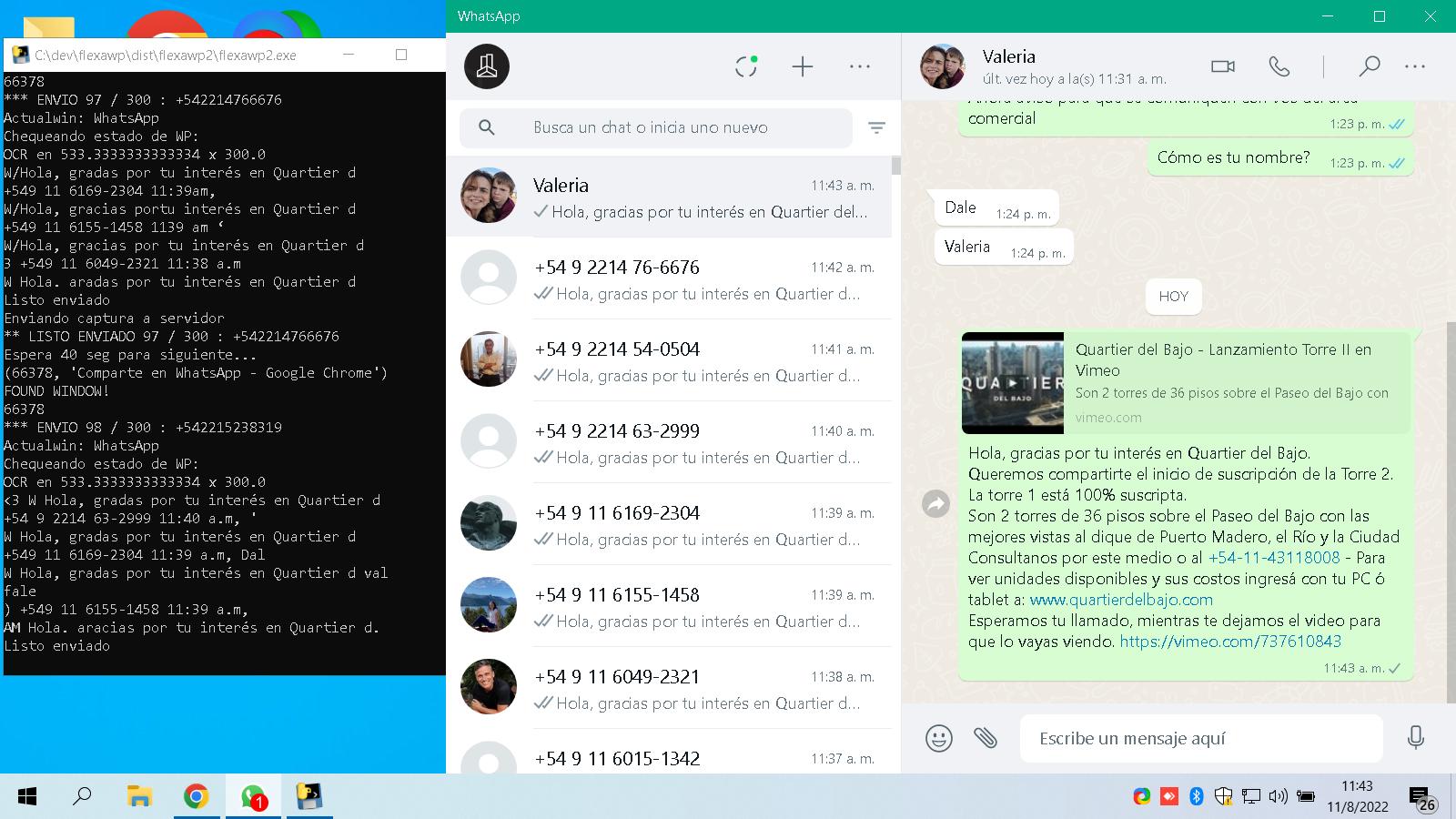Open the network tray icon
The height and width of the screenshot is (819, 1456).
pos(1251,797)
